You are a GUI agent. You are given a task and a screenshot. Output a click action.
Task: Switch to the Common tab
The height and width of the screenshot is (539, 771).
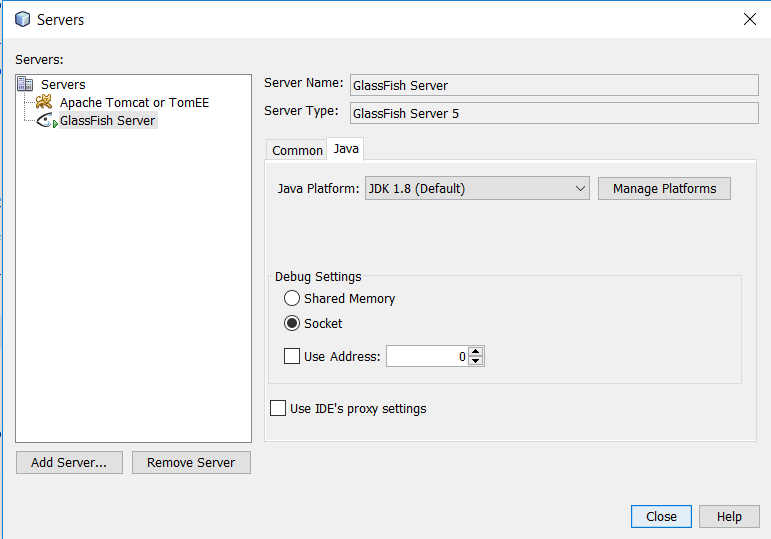[x=297, y=150]
